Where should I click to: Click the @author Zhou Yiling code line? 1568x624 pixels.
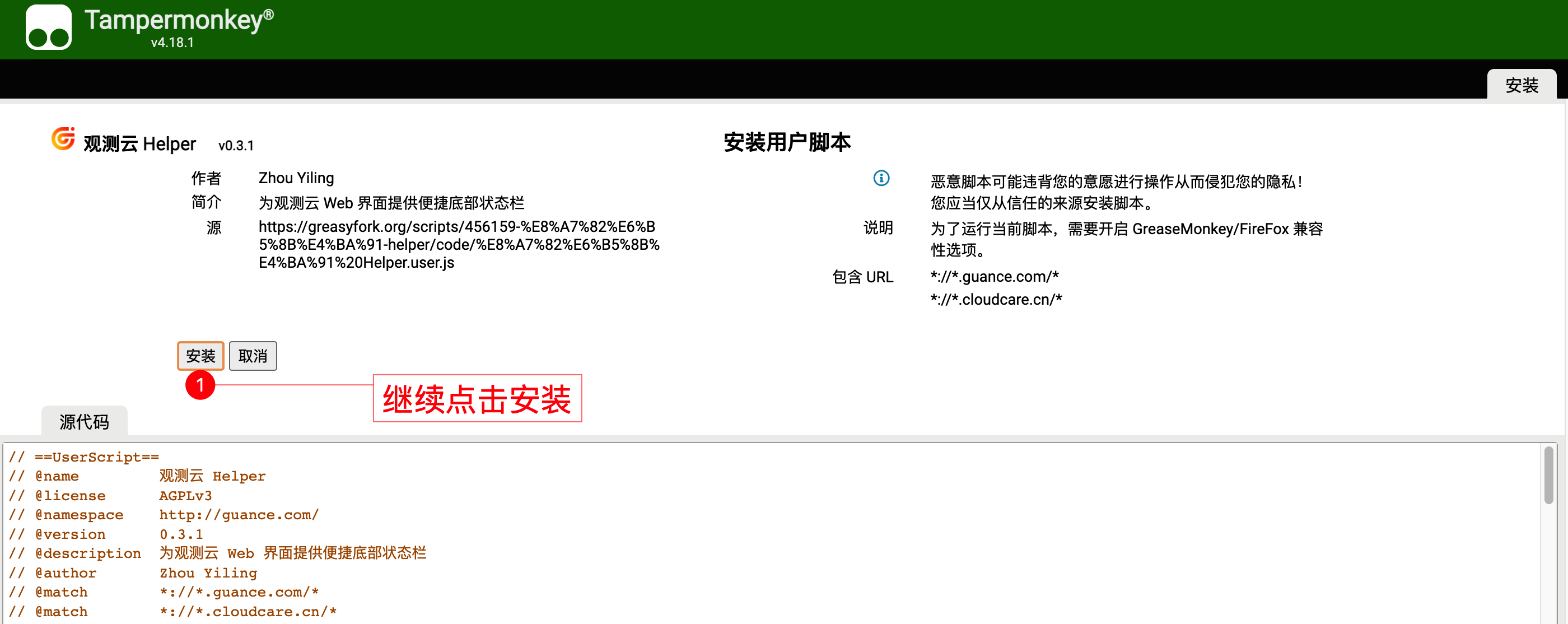[133, 573]
